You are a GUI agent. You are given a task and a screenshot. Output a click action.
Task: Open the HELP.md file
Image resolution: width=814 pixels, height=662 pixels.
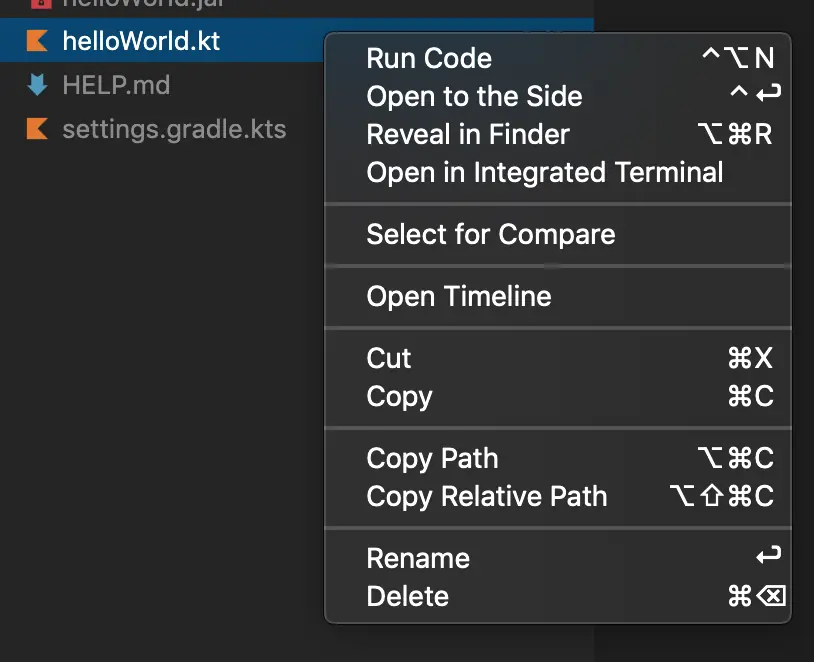click(116, 85)
